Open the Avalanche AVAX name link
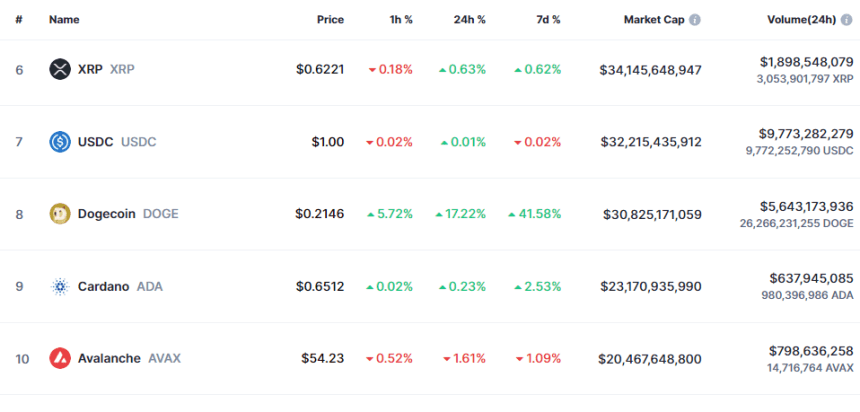 pyautogui.click(x=129, y=359)
